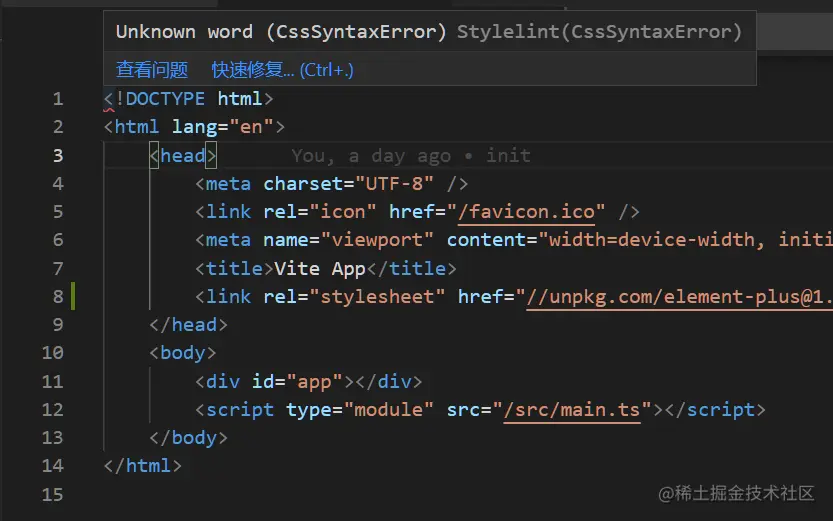Click the type="module" attribute

360,410
